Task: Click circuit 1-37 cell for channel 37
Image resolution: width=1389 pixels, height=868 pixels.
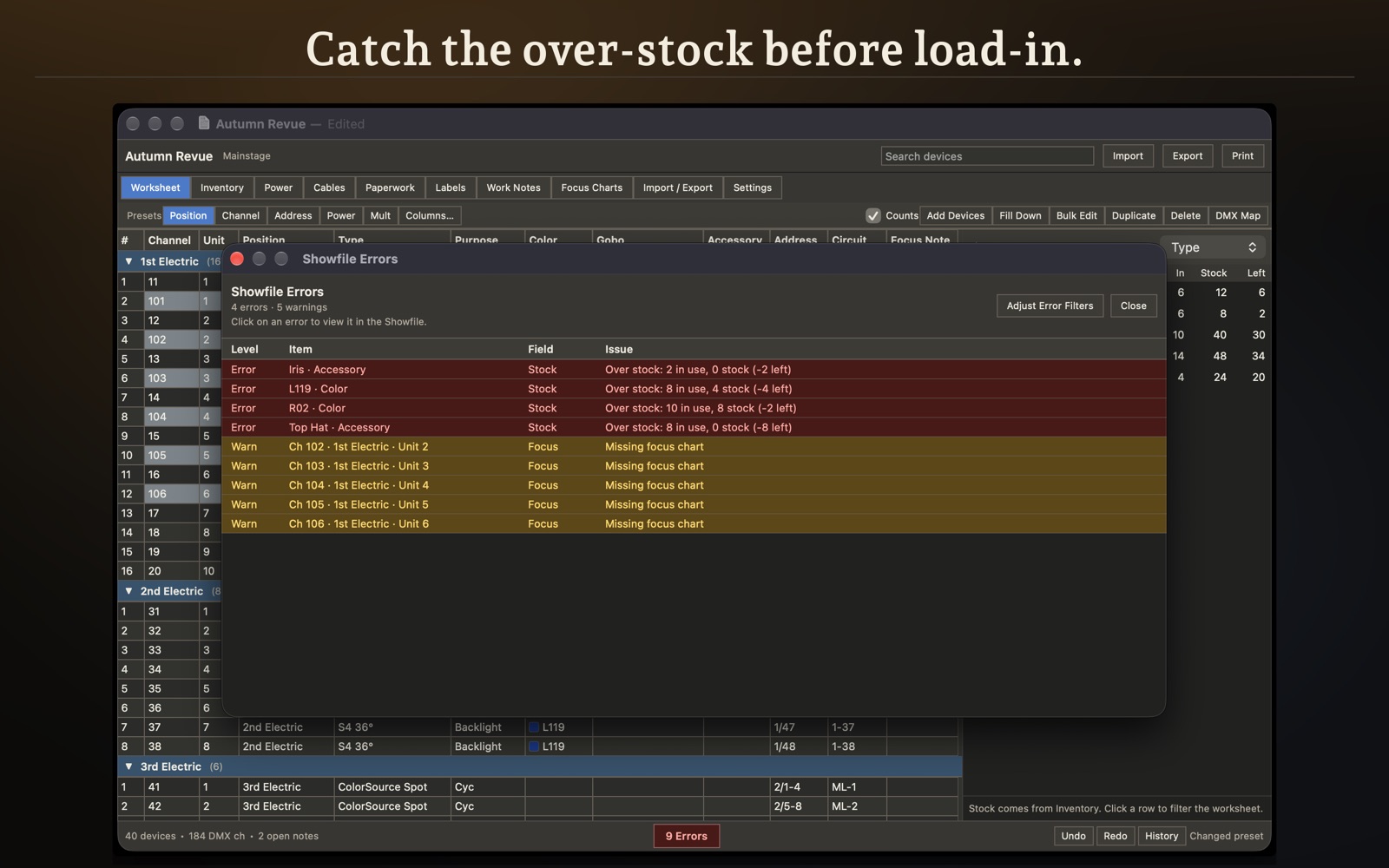Action: point(857,727)
